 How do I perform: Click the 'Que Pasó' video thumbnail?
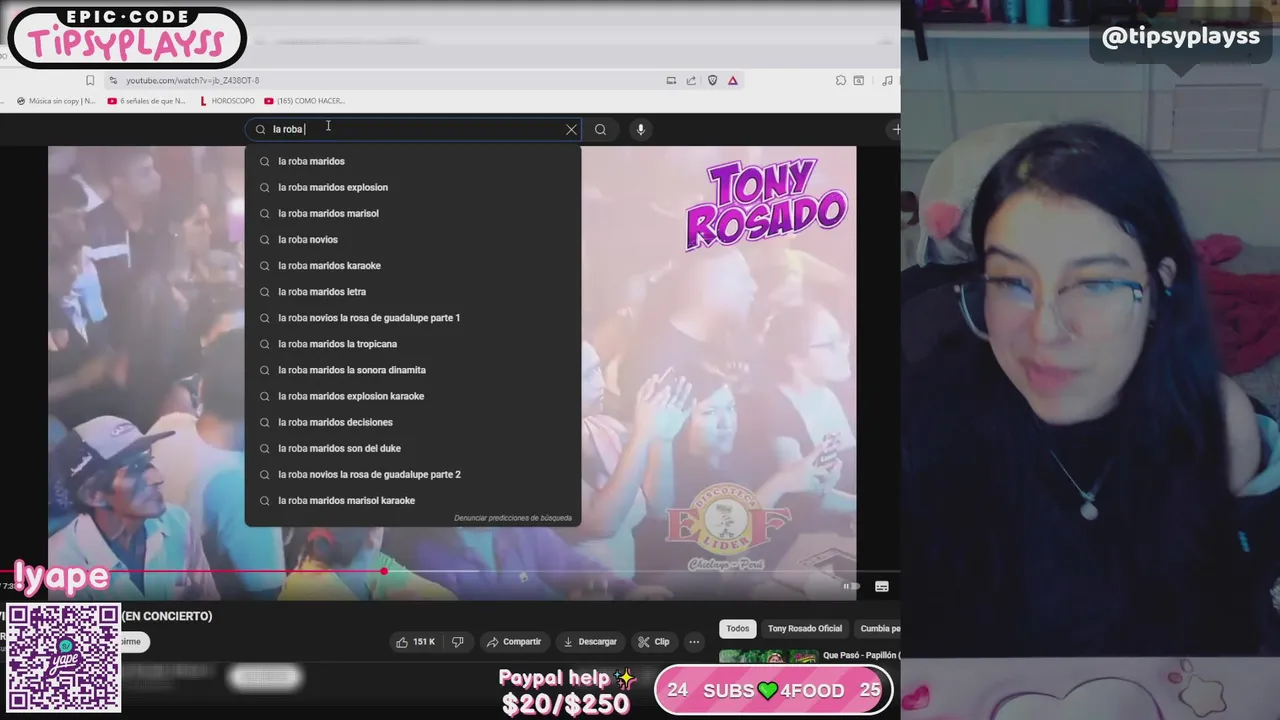768,656
